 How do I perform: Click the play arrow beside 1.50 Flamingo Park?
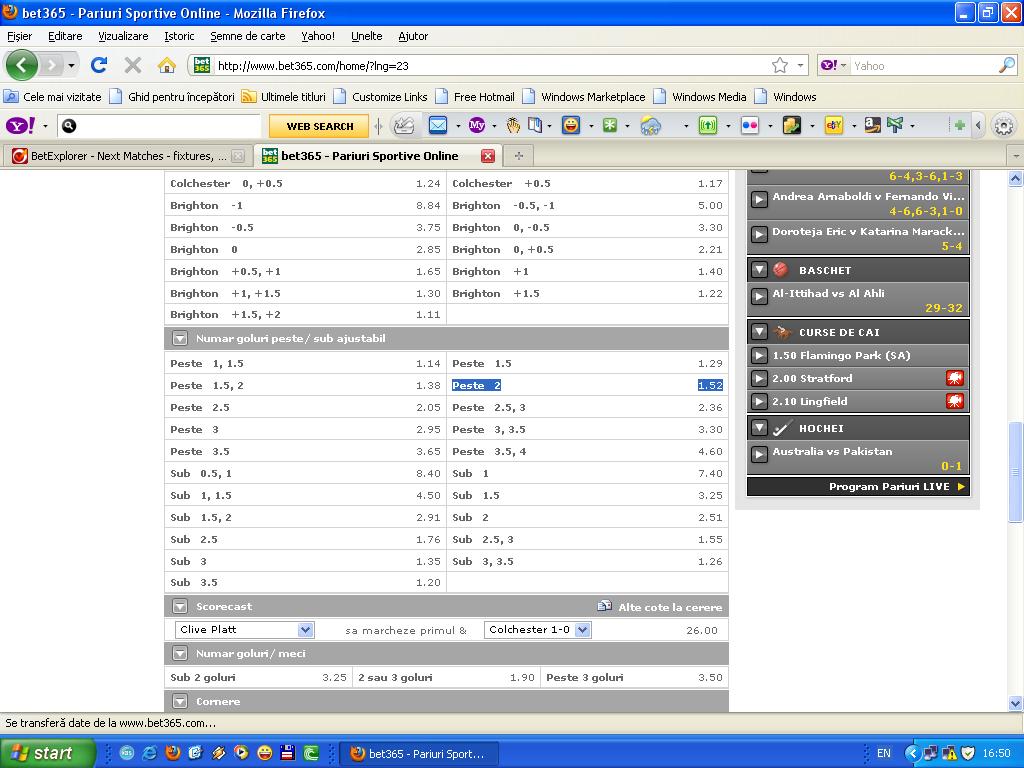pyautogui.click(x=759, y=355)
